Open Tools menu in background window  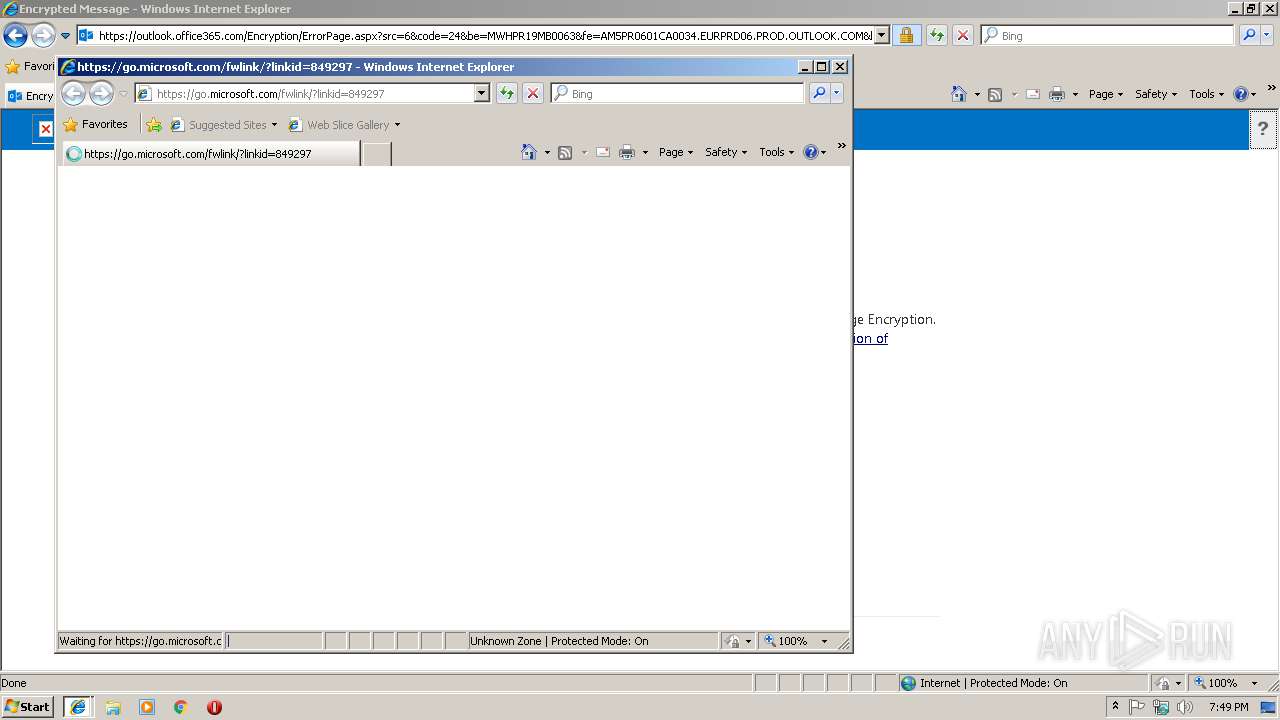(1206, 94)
